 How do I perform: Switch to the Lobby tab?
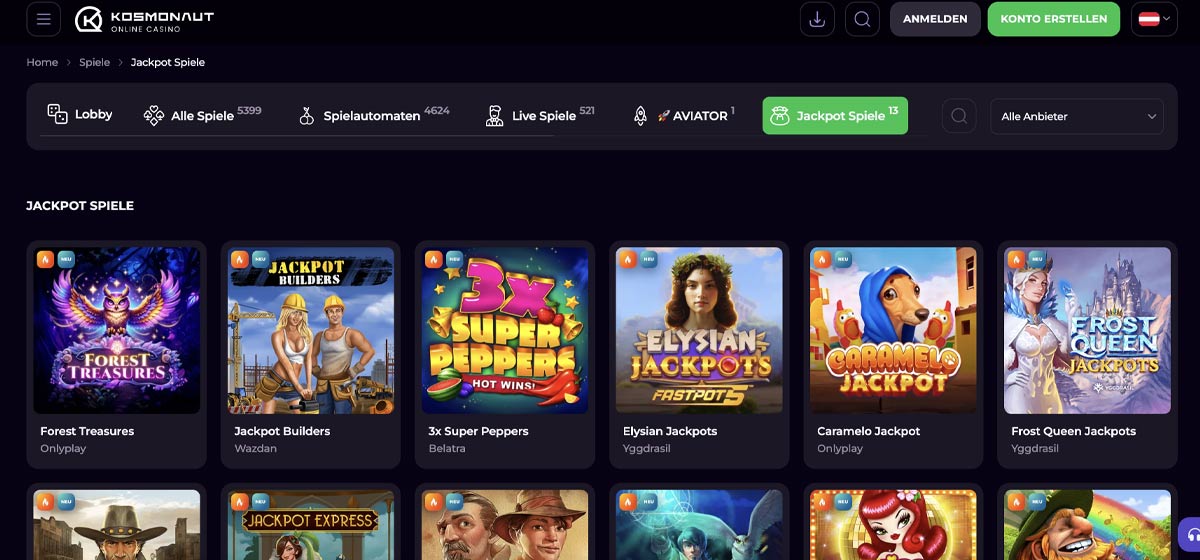(x=80, y=115)
